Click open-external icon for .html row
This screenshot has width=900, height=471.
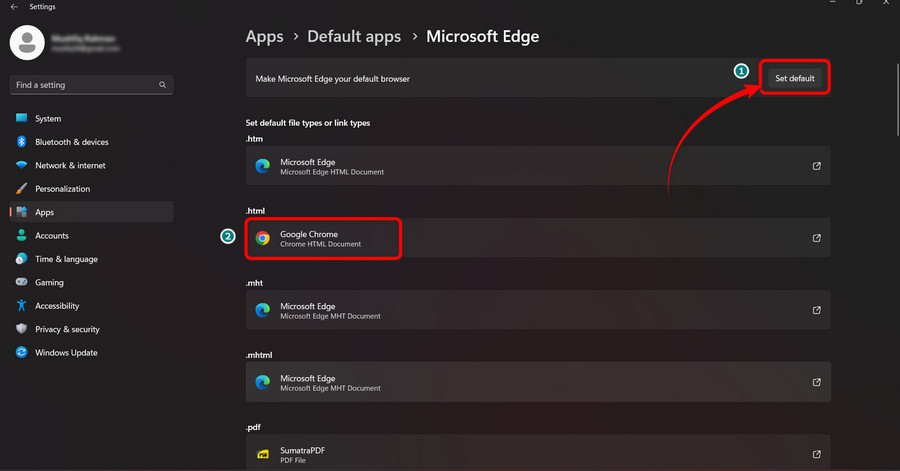(x=817, y=238)
